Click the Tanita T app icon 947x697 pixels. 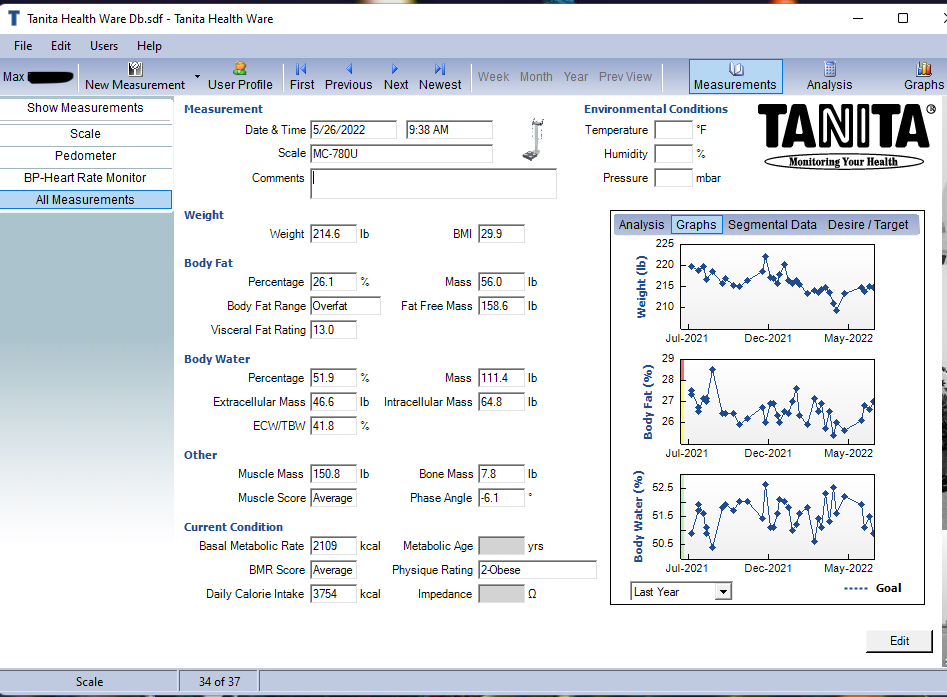tap(13, 19)
